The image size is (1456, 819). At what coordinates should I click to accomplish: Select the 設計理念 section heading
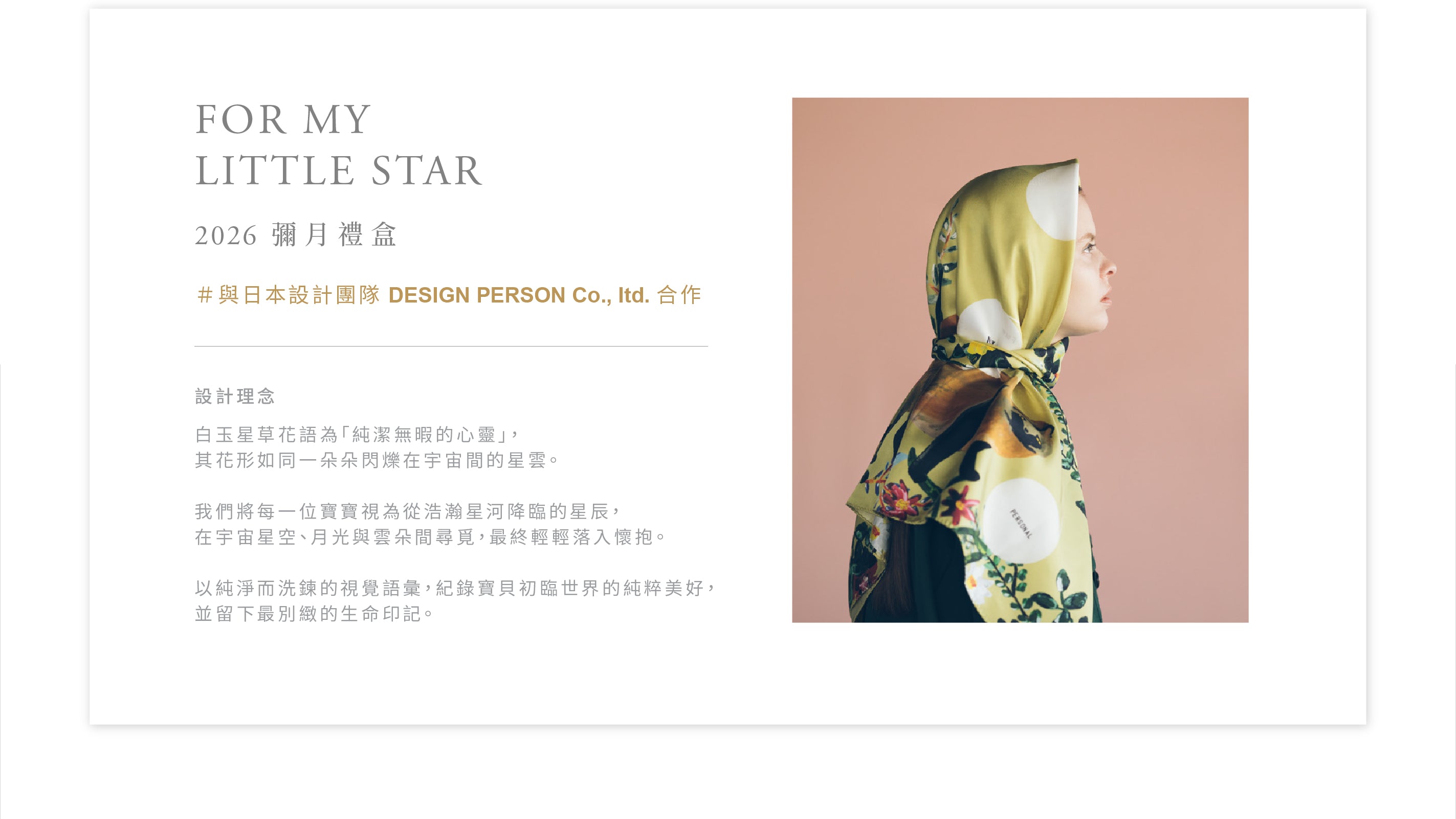coord(235,396)
